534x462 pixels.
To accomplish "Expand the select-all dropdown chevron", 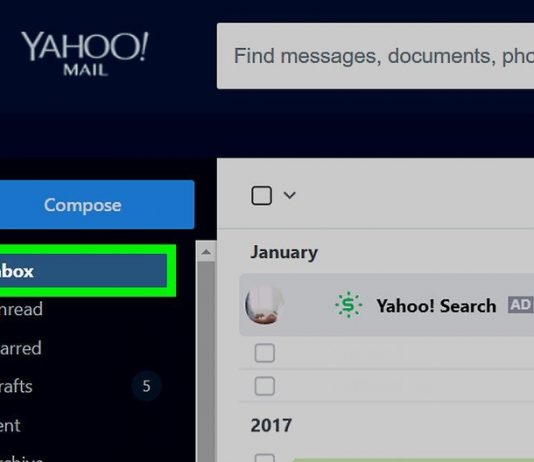I will pyautogui.click(x=289, y=195).
